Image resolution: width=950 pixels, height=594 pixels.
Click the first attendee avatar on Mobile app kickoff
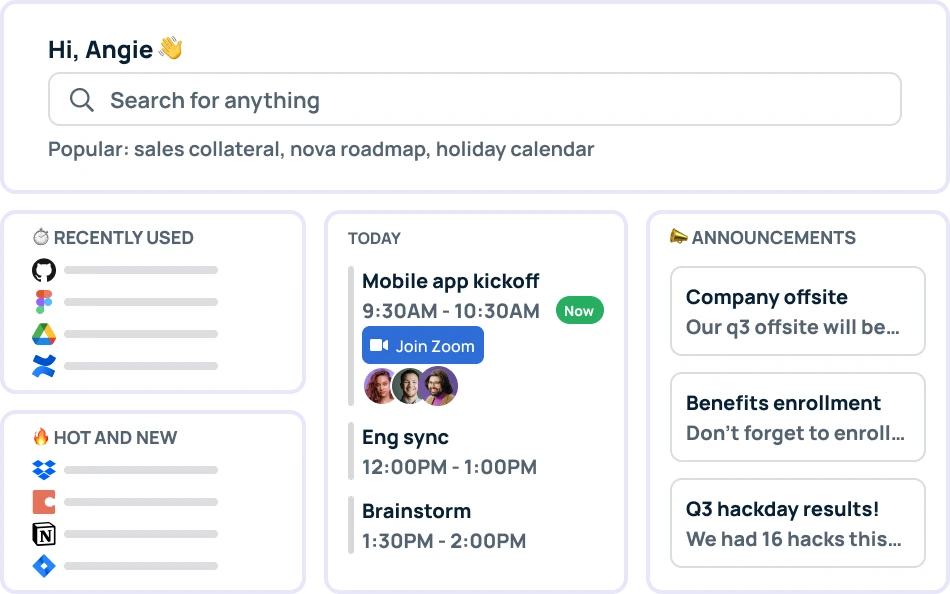(x=381, y=387)
